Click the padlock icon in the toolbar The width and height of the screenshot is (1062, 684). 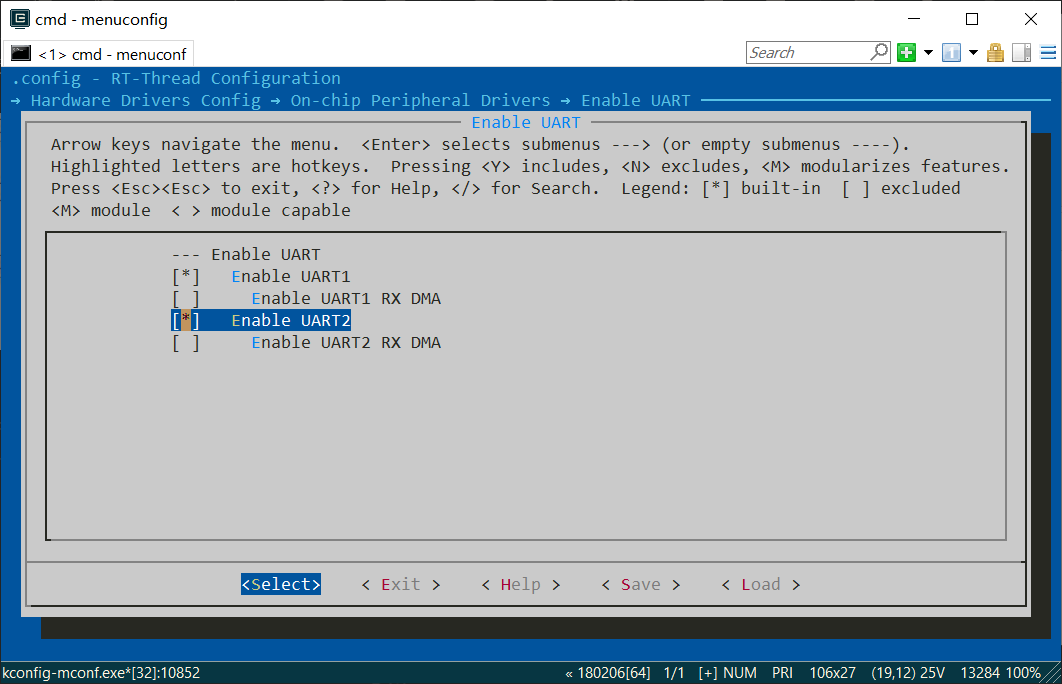pyautogui.click(x=995, y=52)
